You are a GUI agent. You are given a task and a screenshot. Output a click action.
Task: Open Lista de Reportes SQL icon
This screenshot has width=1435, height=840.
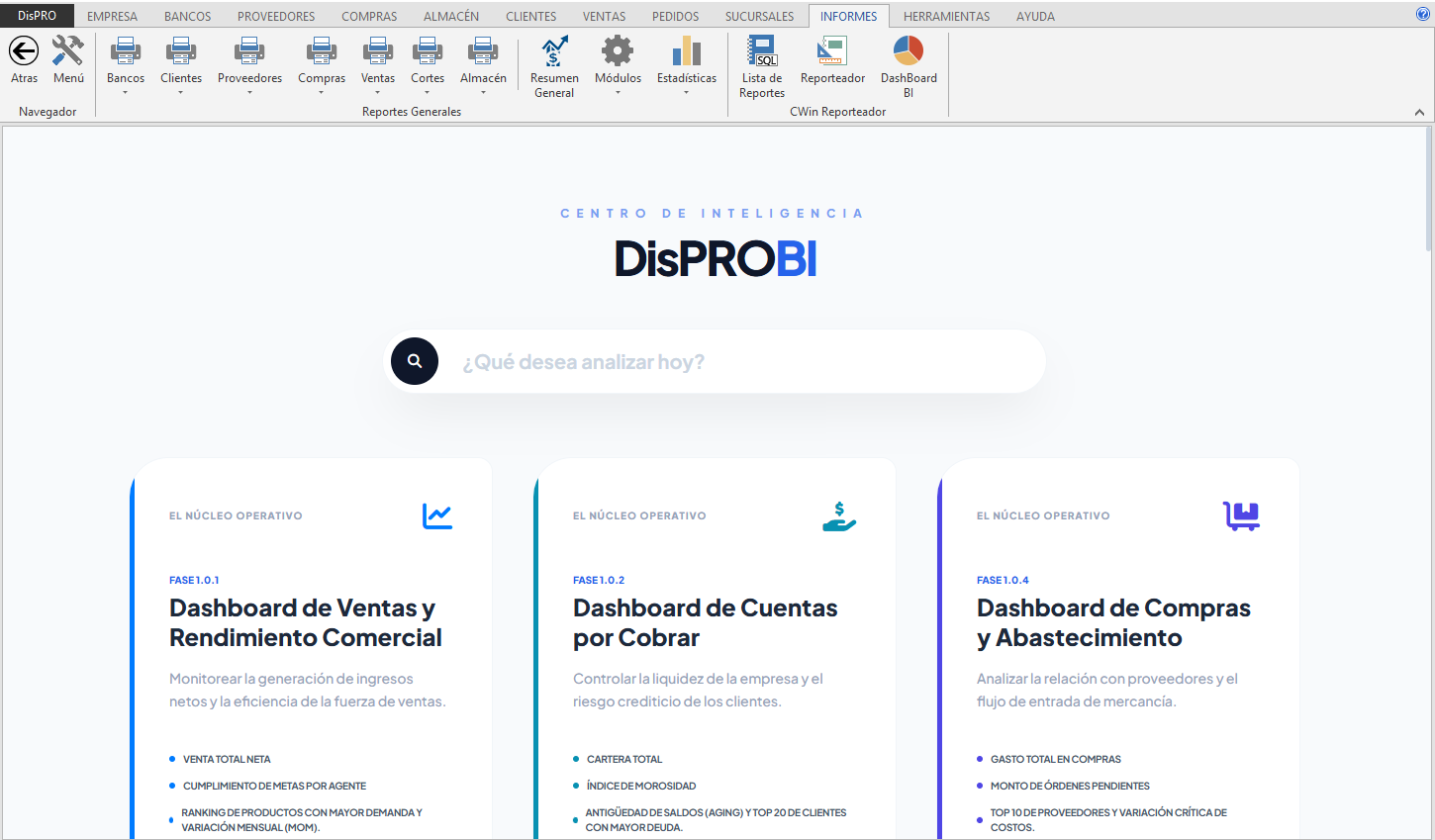762,50
